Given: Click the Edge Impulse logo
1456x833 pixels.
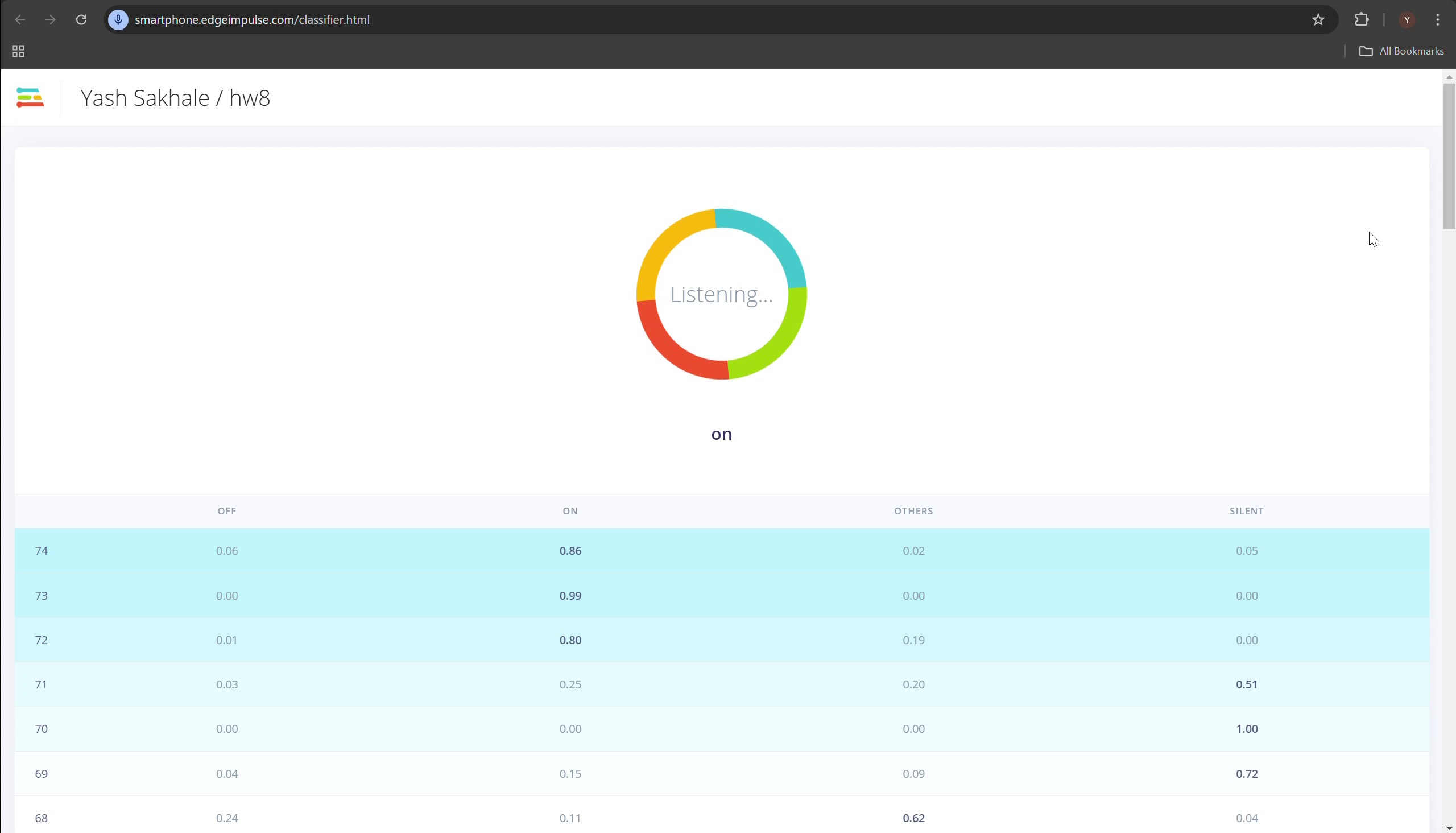Looking at the screenshot, I should pos(30,97).
